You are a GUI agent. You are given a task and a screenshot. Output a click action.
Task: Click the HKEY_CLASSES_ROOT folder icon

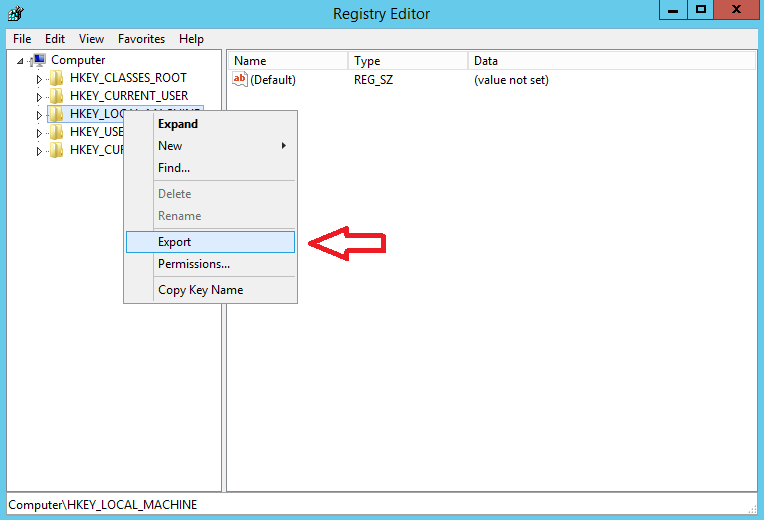click(58, 78)
